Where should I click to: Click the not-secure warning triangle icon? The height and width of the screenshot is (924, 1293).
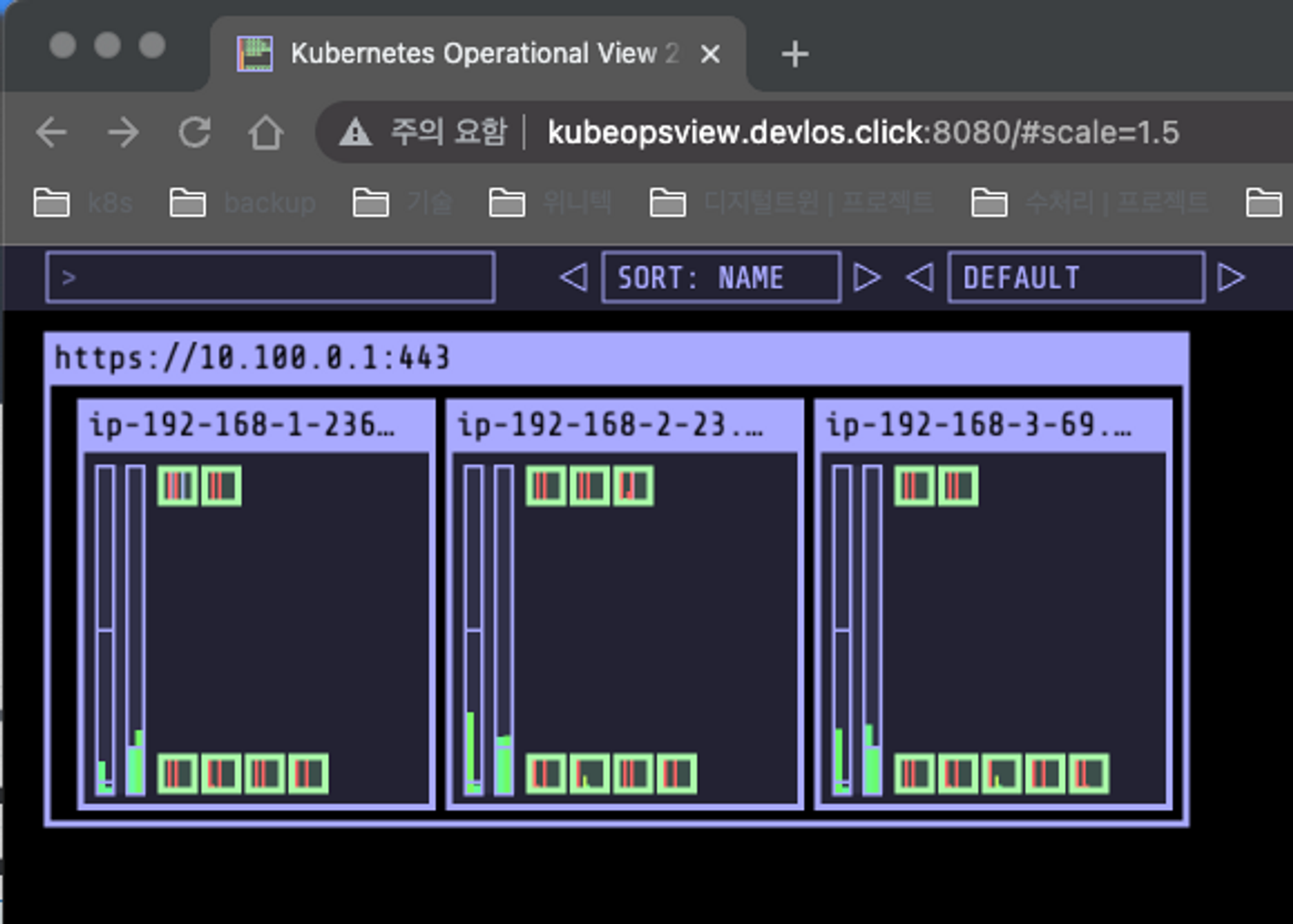point(356,132)
